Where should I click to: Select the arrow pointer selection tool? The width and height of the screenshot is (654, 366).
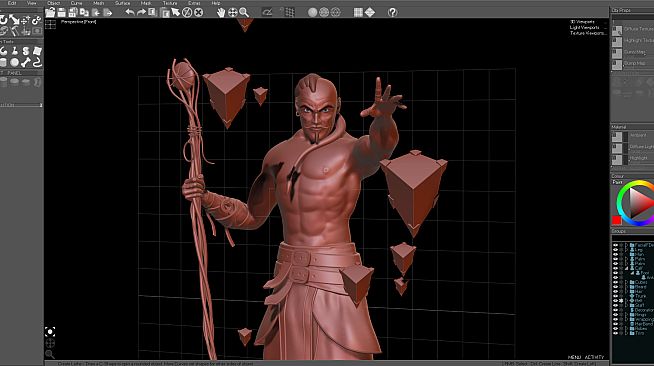[176, 13]
